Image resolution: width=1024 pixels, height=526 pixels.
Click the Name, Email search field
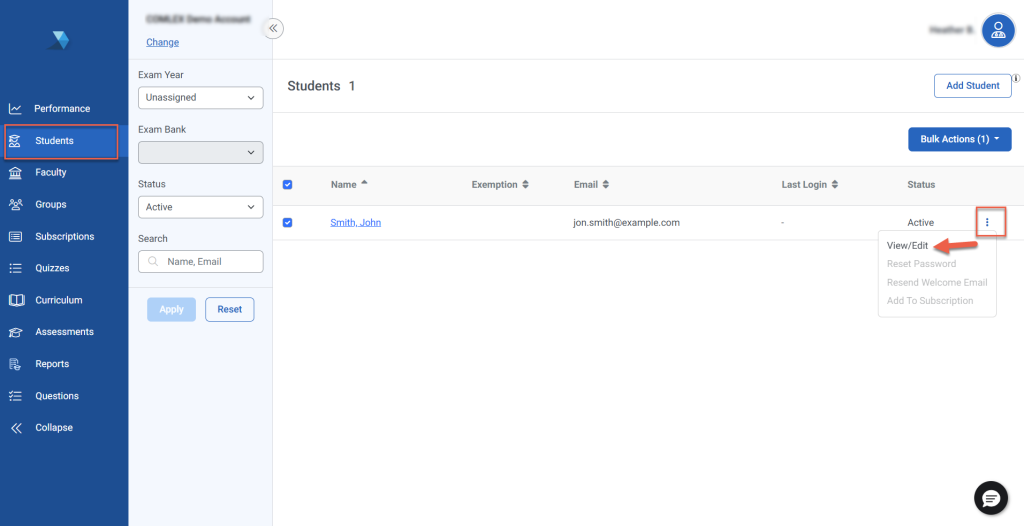(205, 261)
